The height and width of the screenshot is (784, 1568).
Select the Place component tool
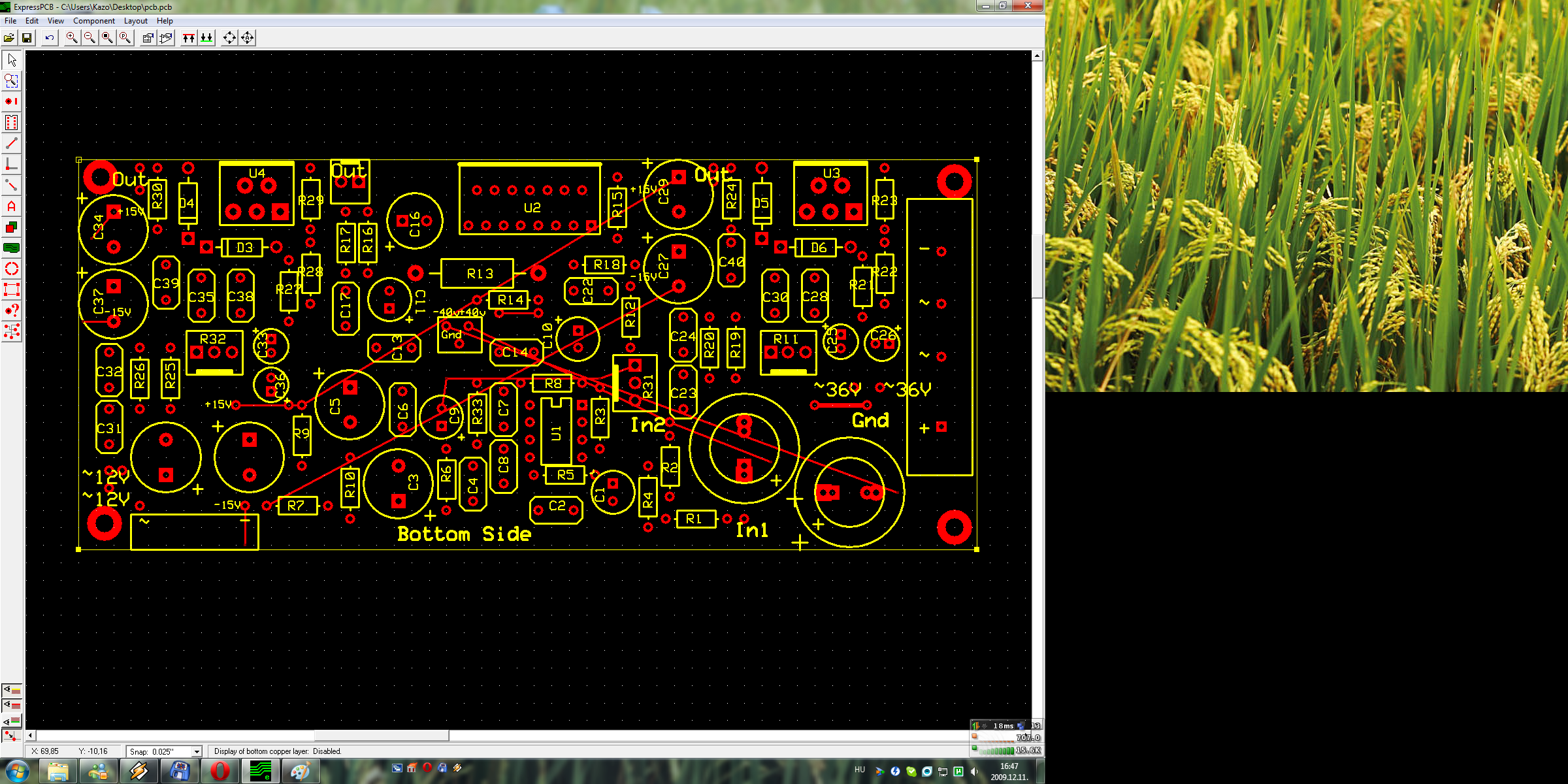point(12,122)
